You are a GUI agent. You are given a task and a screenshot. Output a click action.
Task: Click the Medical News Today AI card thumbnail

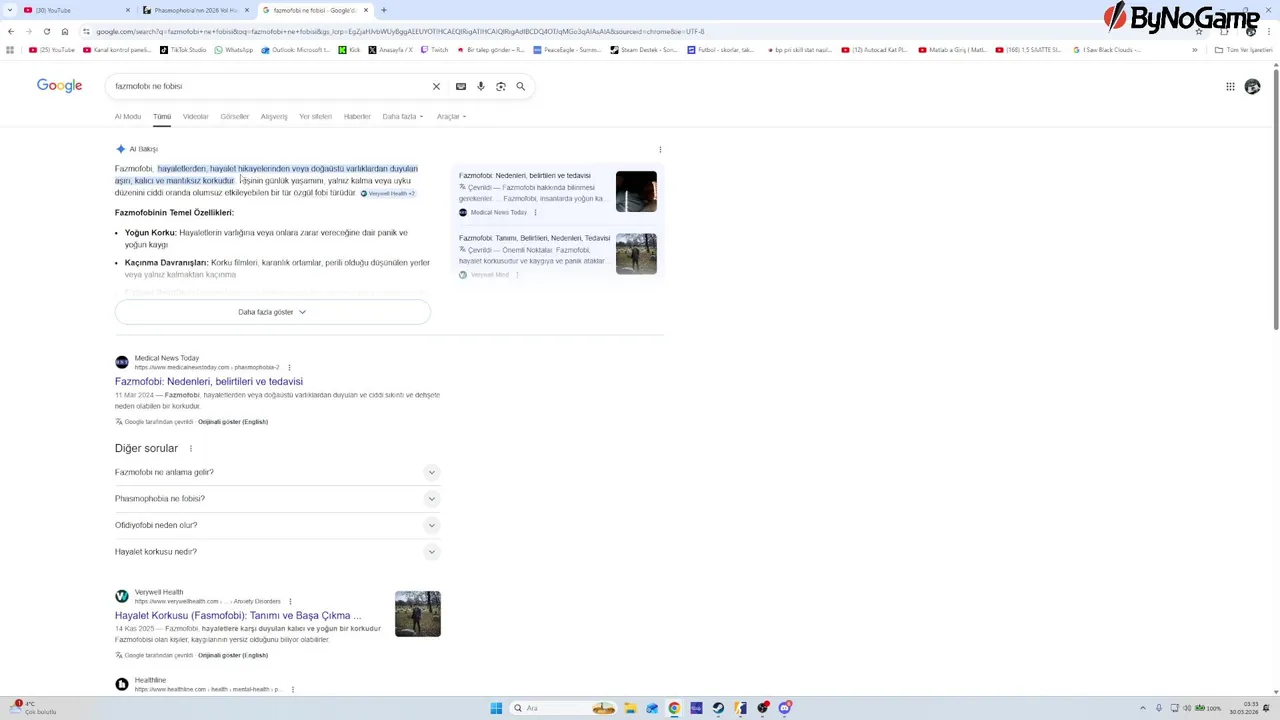tap(636, 192)
